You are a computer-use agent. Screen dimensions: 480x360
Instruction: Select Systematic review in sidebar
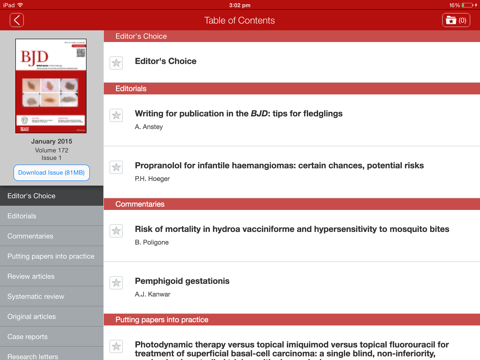pyautogui.click(x=52, y=296)
